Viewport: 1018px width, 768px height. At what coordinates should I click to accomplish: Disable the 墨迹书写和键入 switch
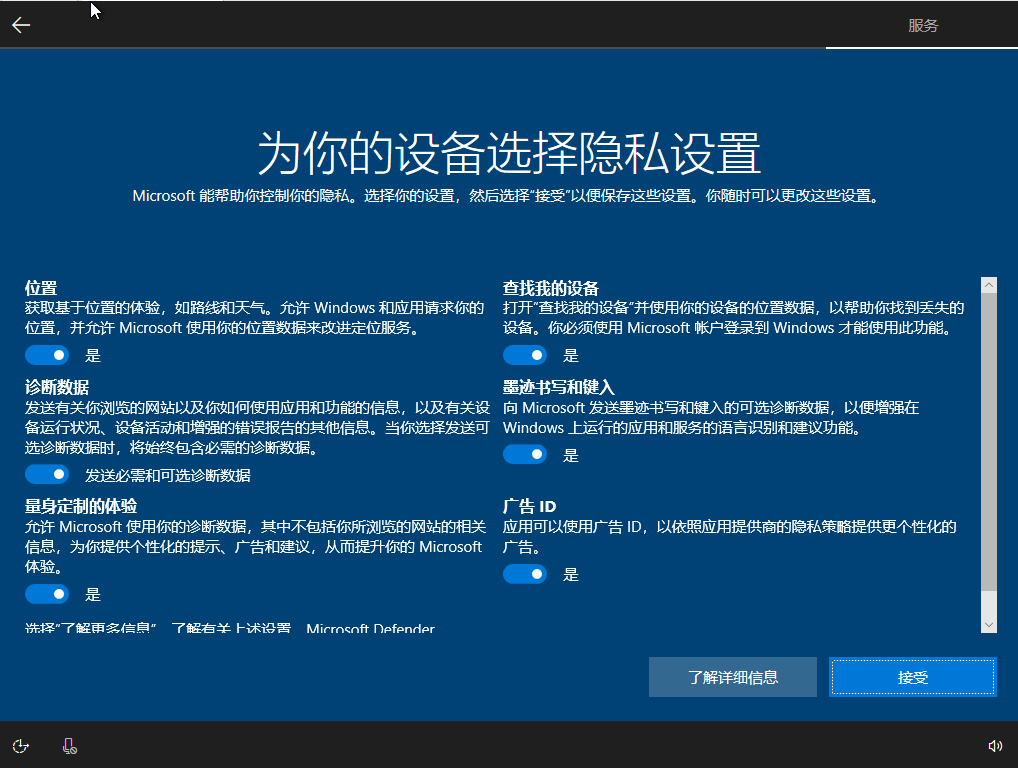525,454
